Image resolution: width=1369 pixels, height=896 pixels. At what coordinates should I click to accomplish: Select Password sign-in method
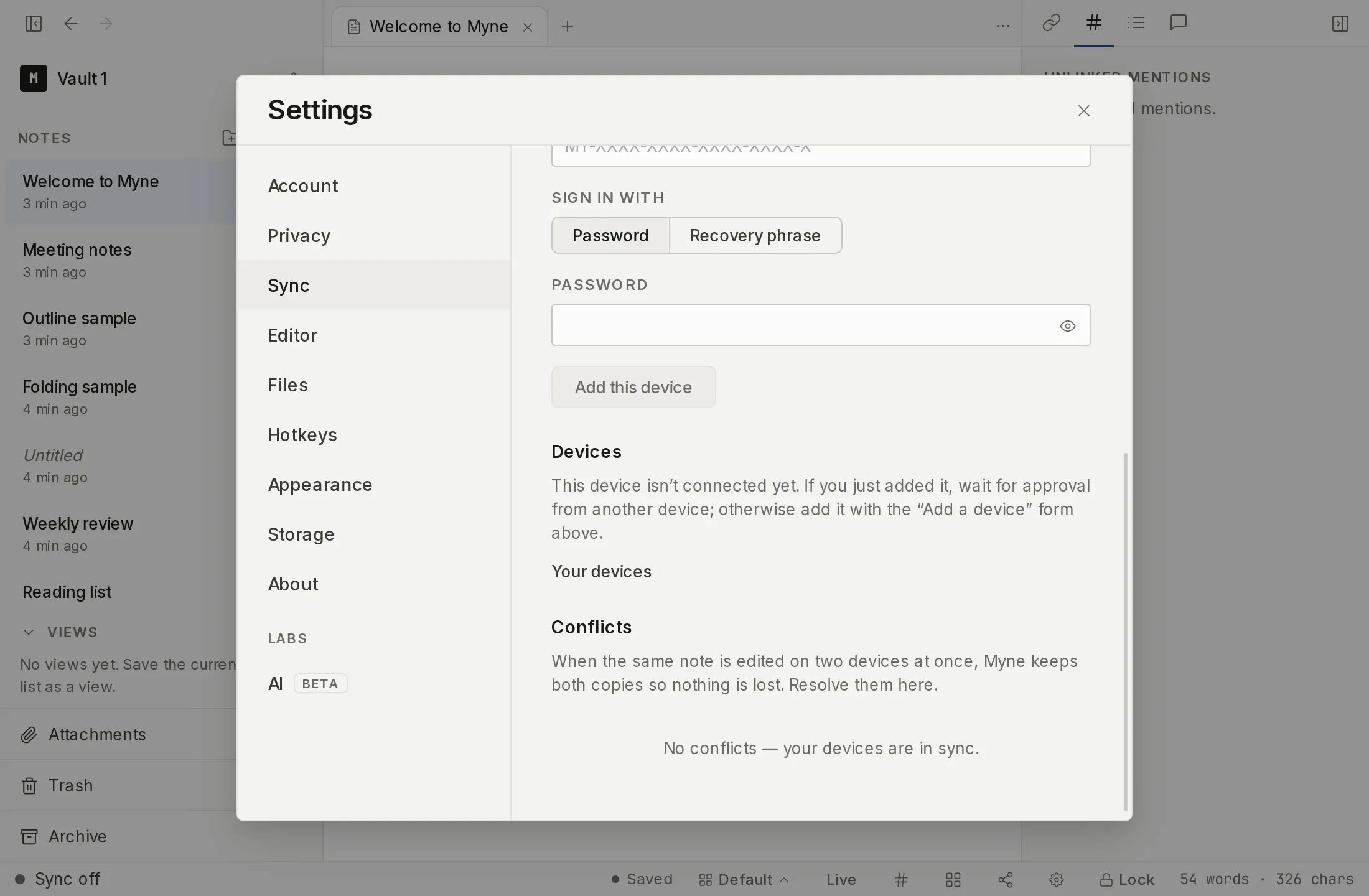610,235
